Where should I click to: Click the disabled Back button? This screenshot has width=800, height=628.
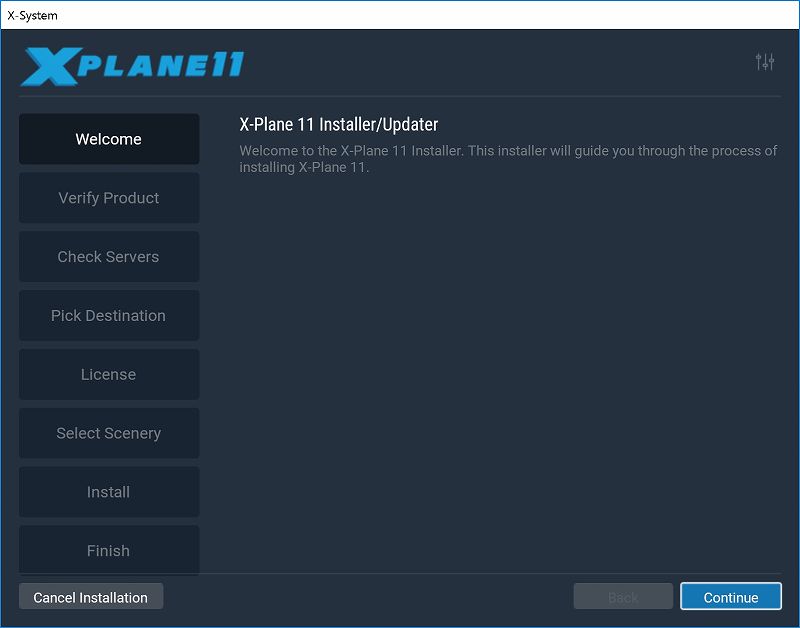click(x=623, y=596)
